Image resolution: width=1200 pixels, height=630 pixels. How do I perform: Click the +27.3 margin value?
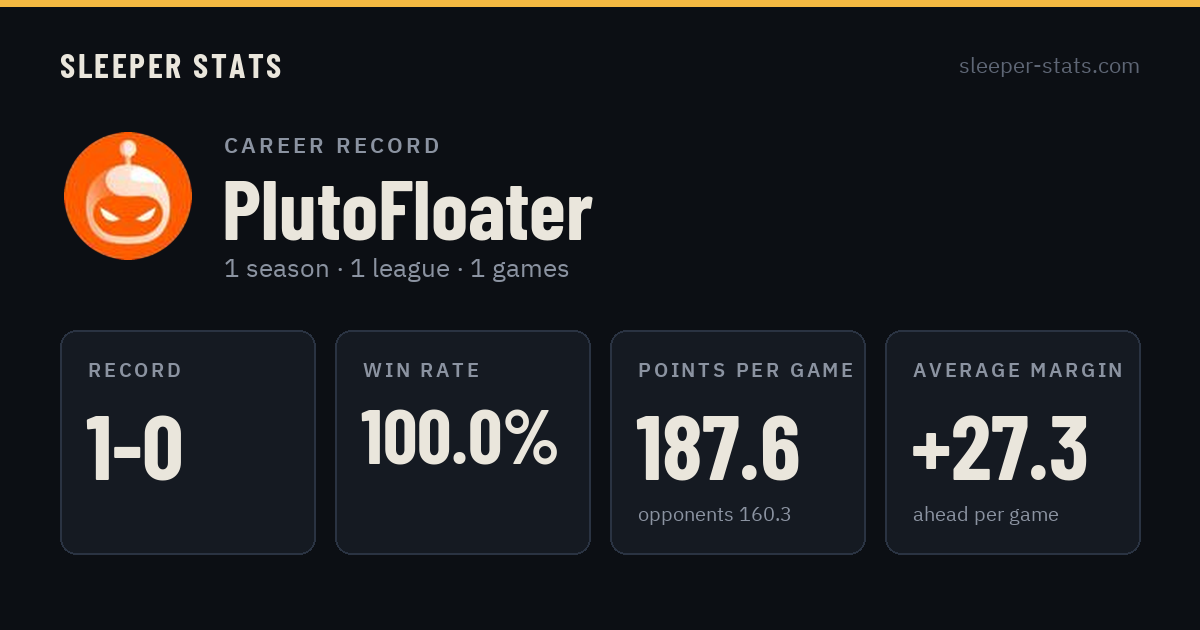1000,448
